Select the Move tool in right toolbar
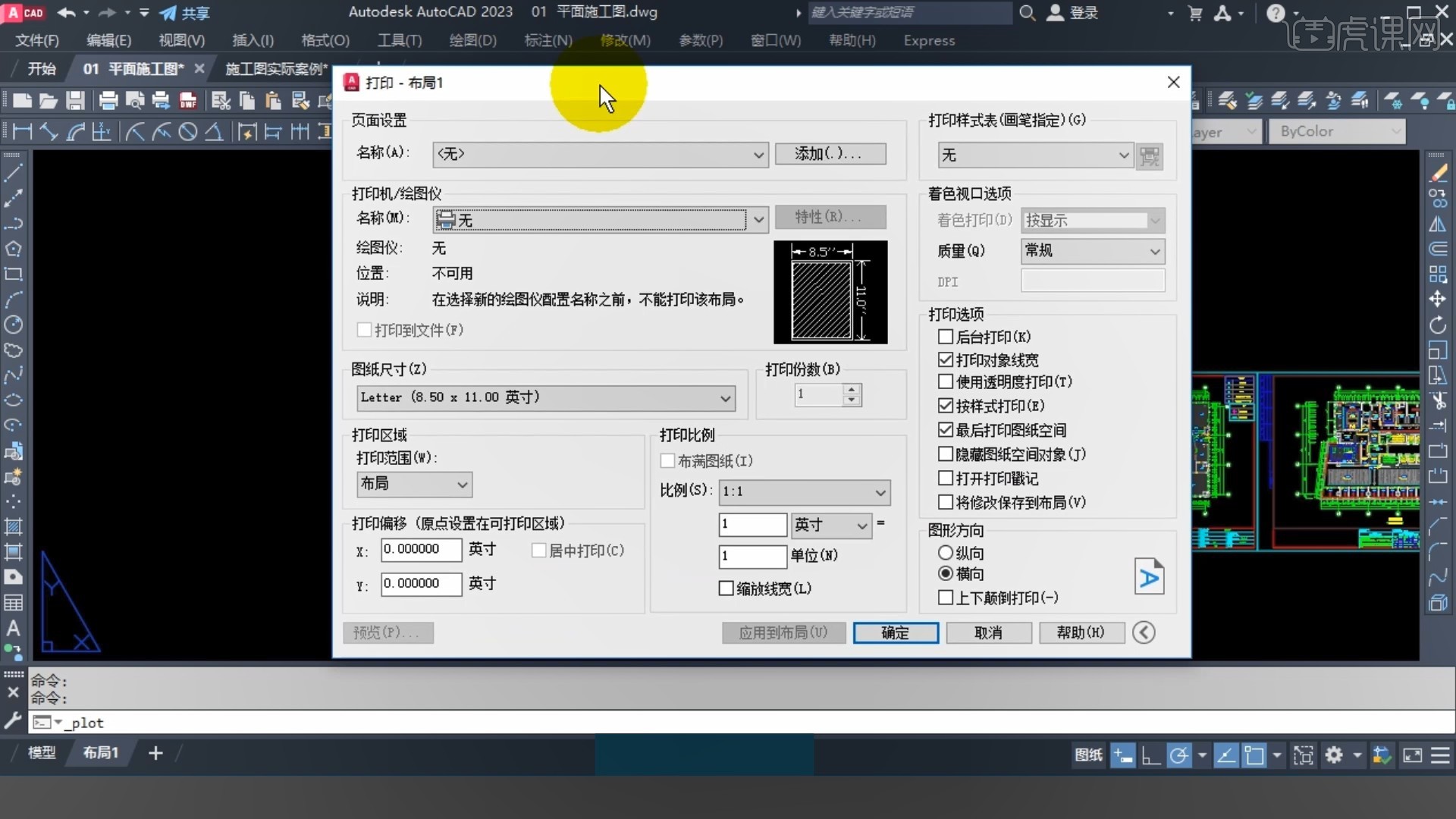This screenshot has height=819, width=1456. pos(1438,299)
